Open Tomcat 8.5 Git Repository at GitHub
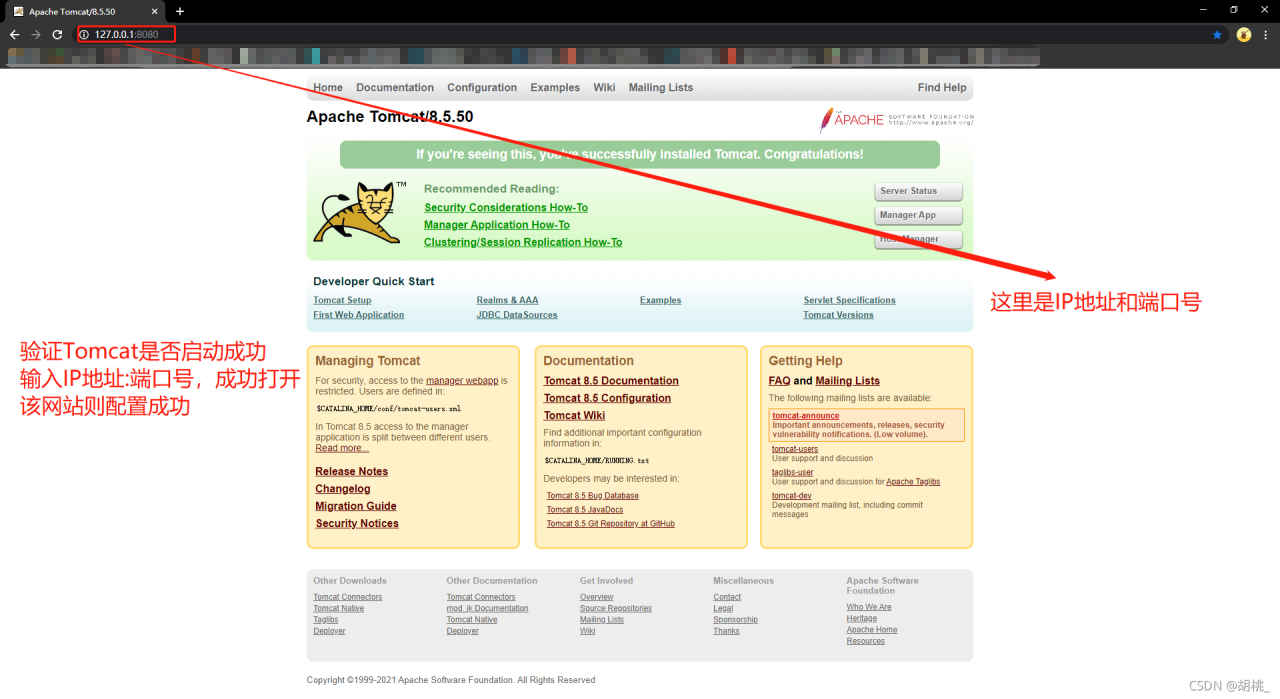Viewport: 1280px width, 699px height. (610, 524)
